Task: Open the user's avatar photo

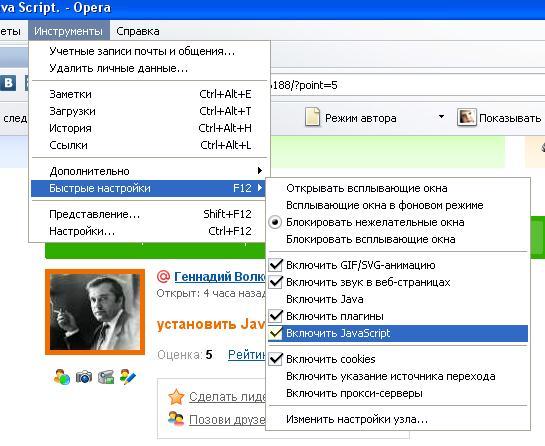Action: 95,312
